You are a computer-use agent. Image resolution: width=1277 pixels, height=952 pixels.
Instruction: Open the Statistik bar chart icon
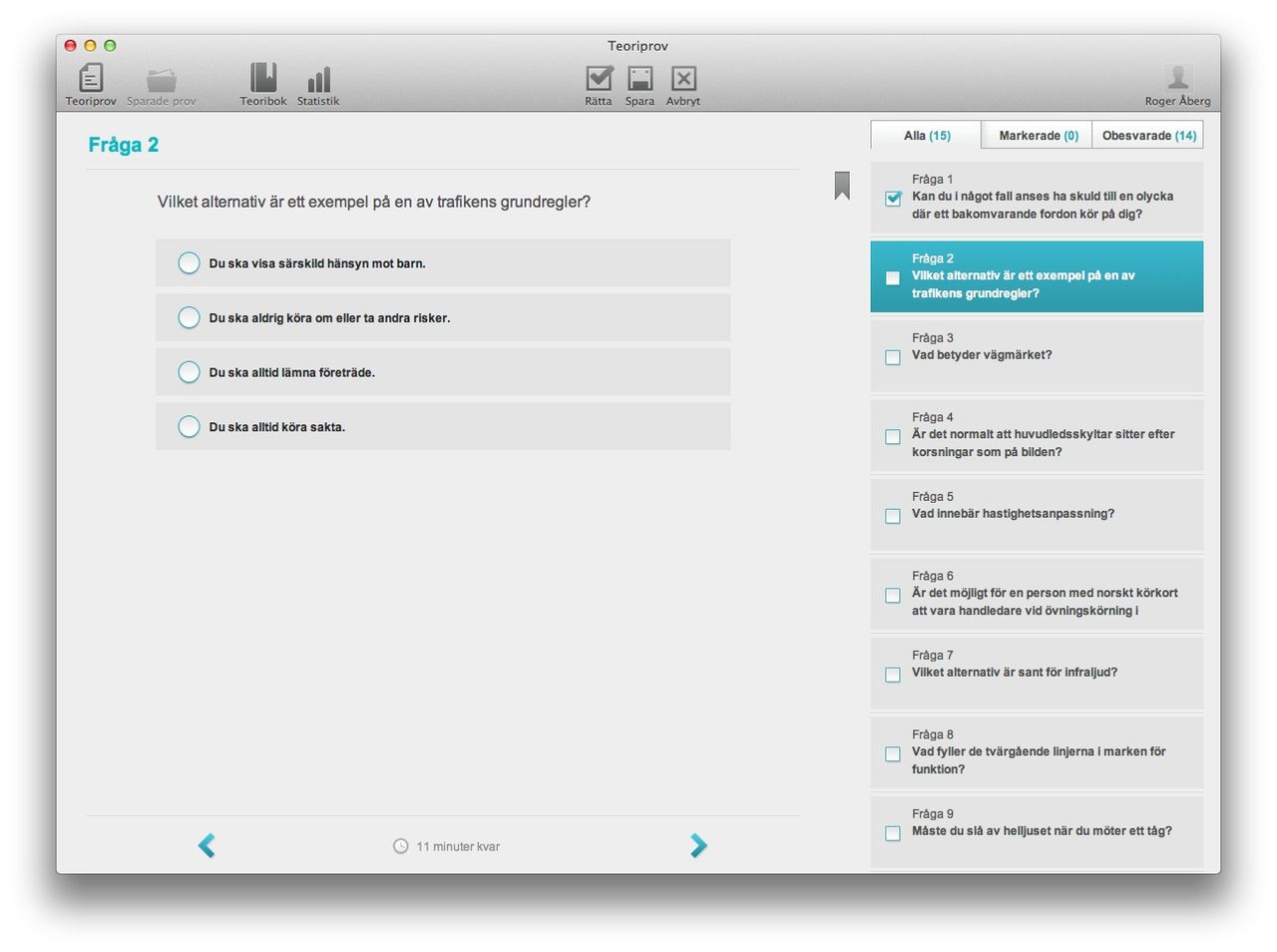click(x=318, y=79)
